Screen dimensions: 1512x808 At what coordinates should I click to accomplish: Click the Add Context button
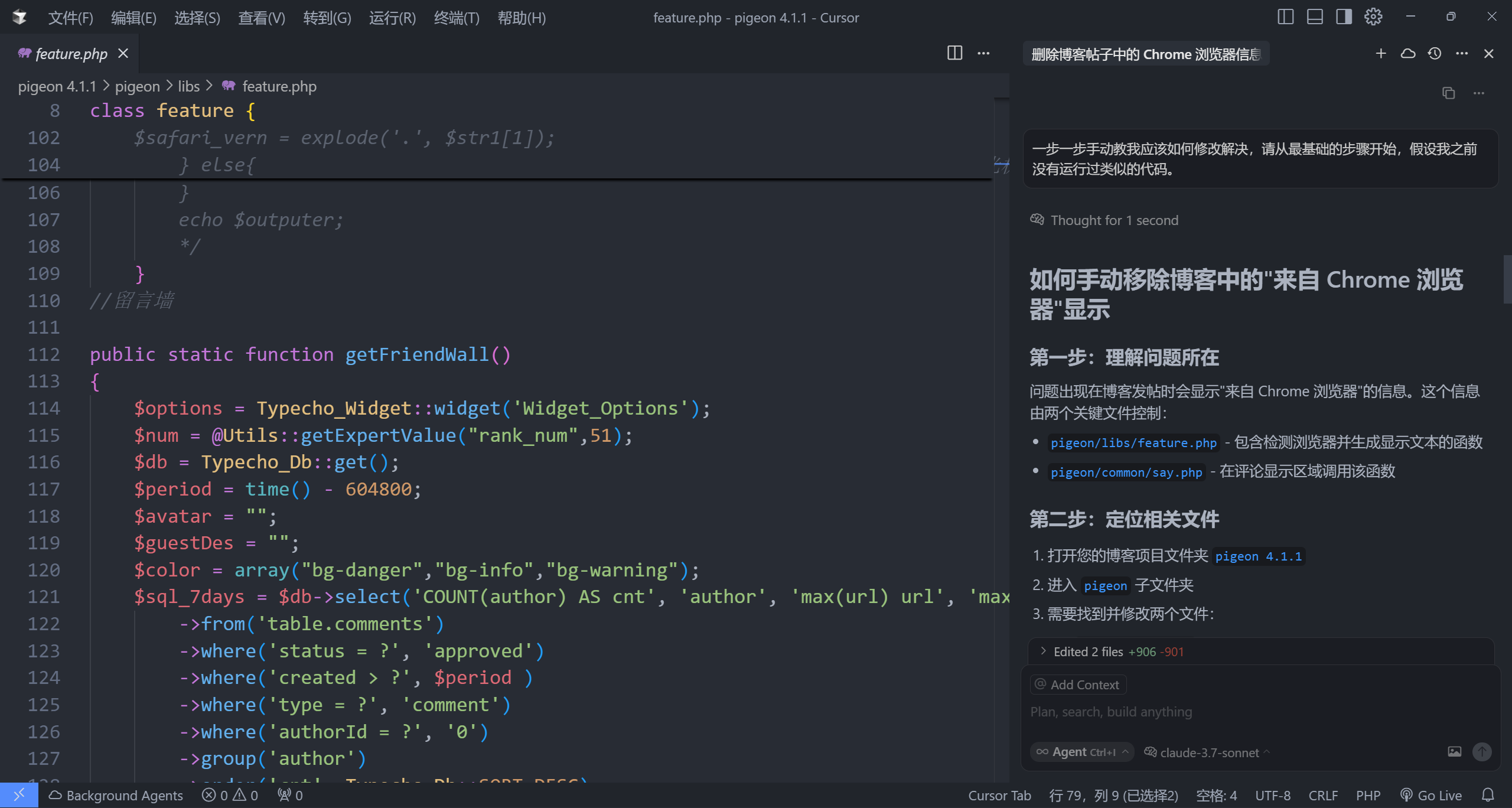(1078, 685)
